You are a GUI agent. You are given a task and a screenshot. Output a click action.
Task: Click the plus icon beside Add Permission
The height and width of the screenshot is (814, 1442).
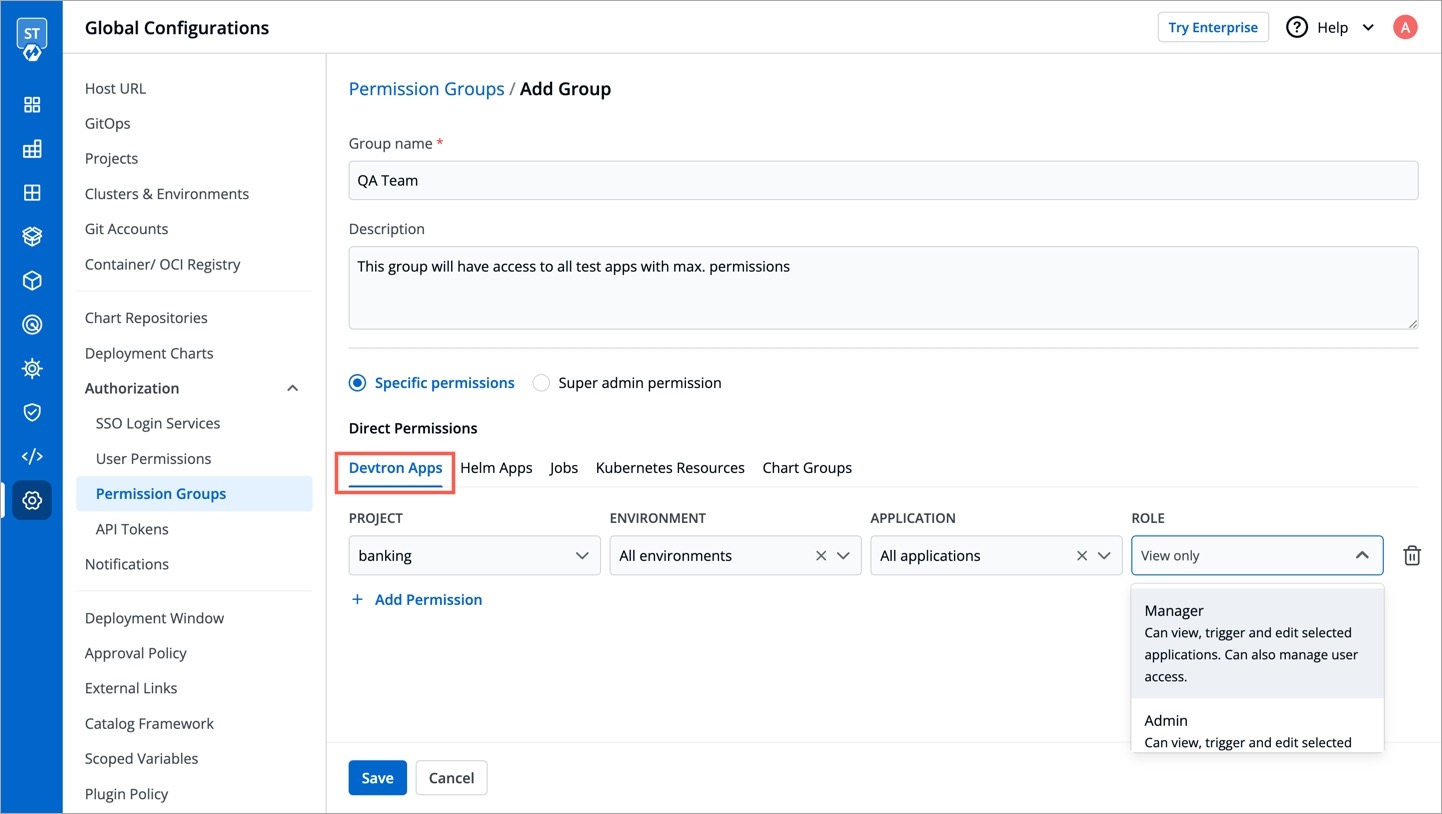357,600
